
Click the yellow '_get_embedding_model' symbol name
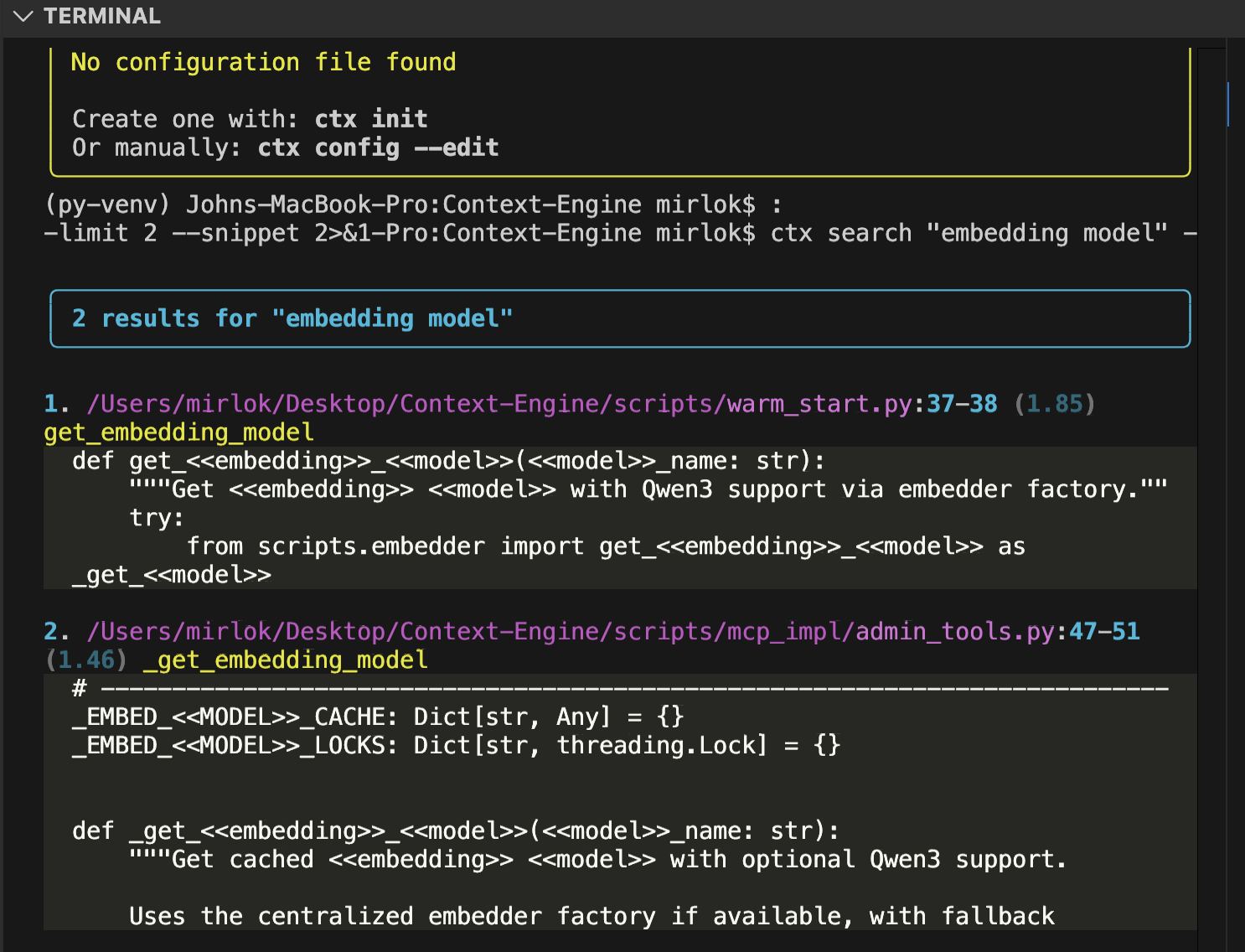(286, 660)
